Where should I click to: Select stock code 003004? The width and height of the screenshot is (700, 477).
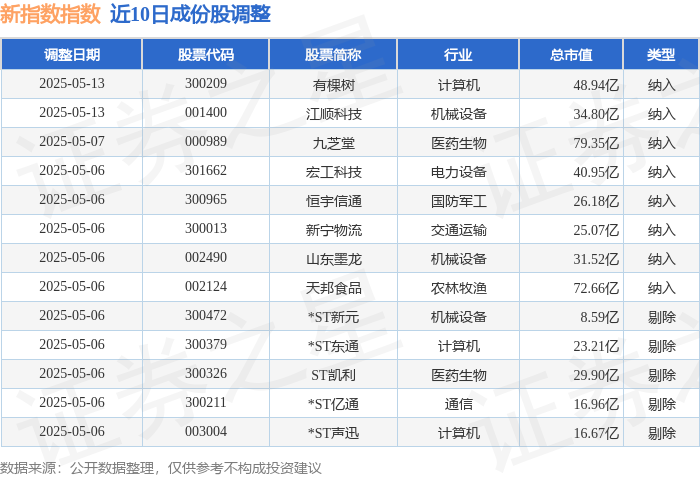pos(206,432)
